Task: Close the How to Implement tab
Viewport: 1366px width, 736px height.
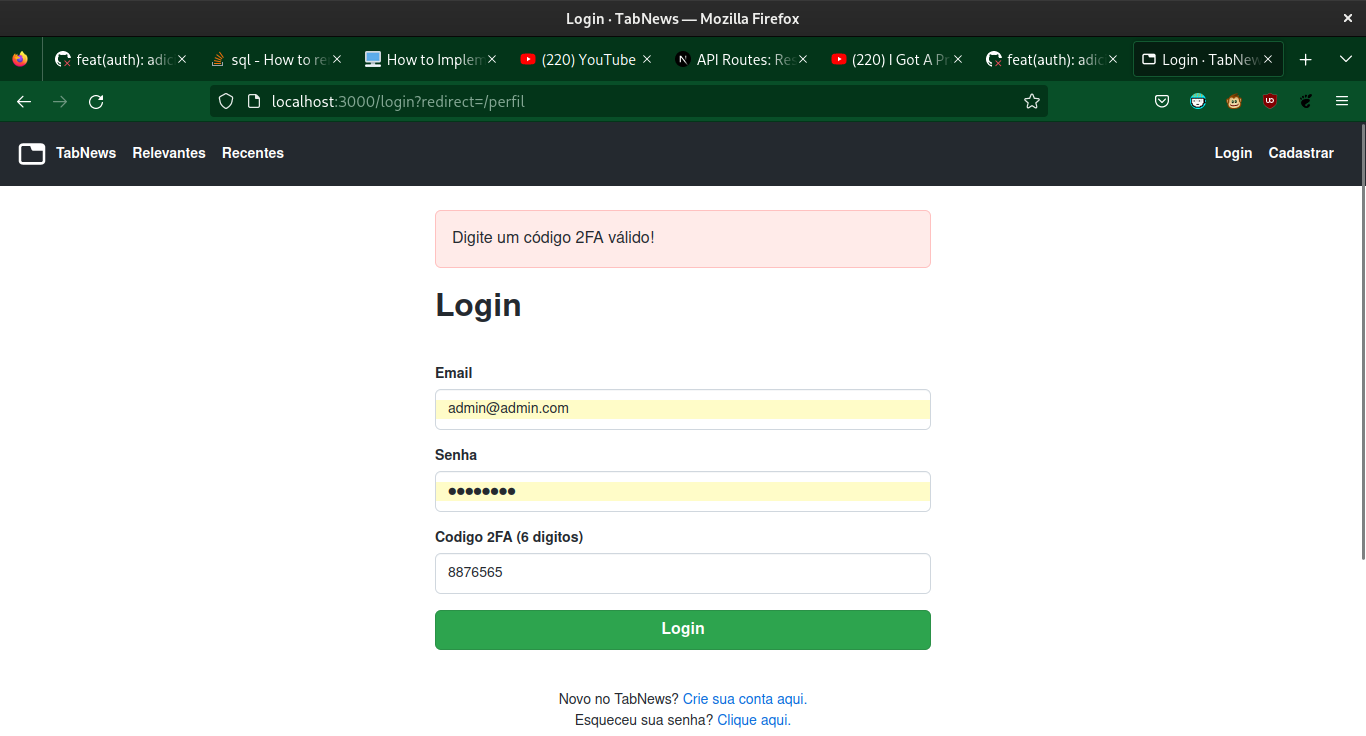Action: pyautogui.click(x=492, y=60)
